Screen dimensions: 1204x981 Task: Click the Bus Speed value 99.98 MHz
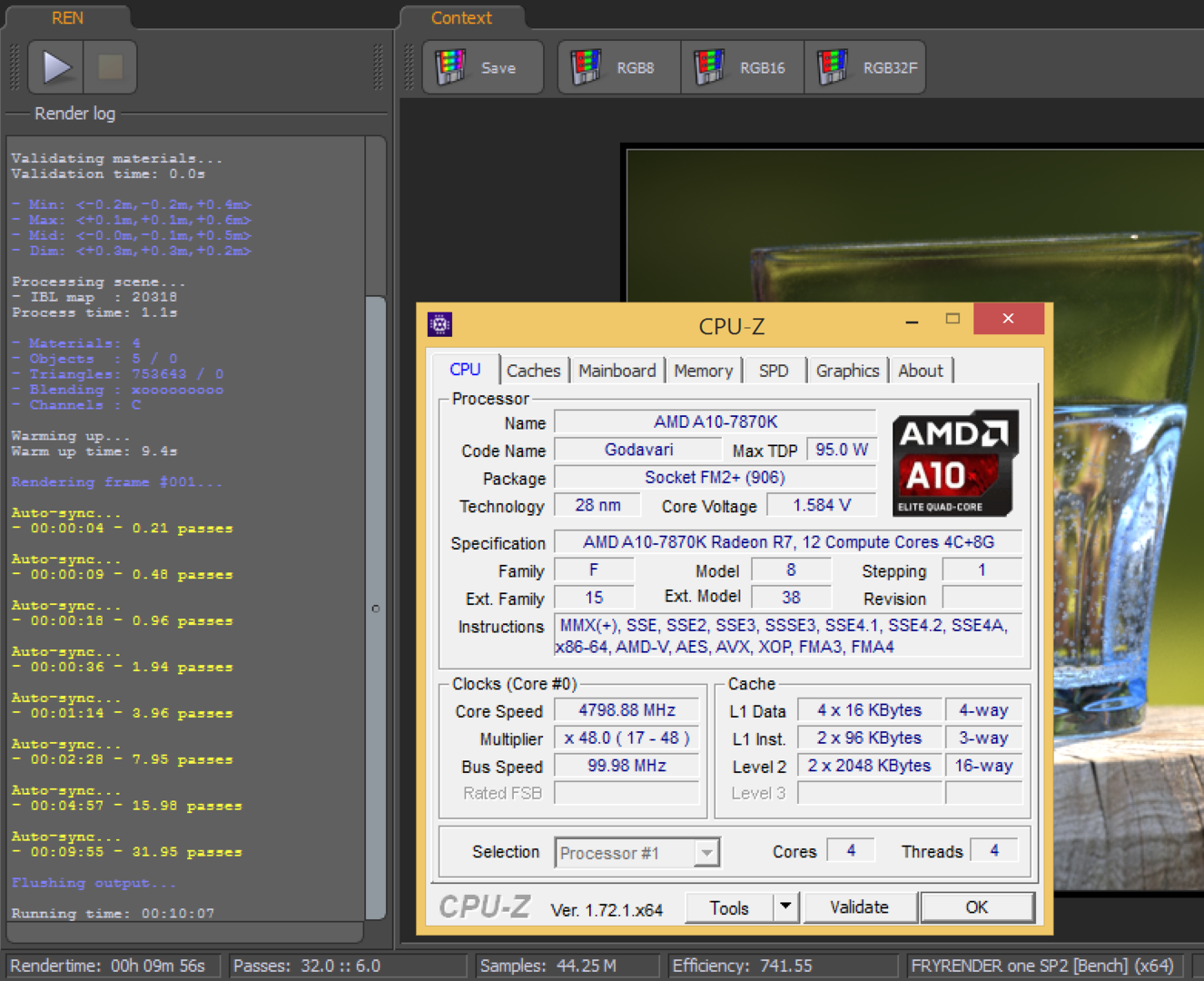click(627, 766)
